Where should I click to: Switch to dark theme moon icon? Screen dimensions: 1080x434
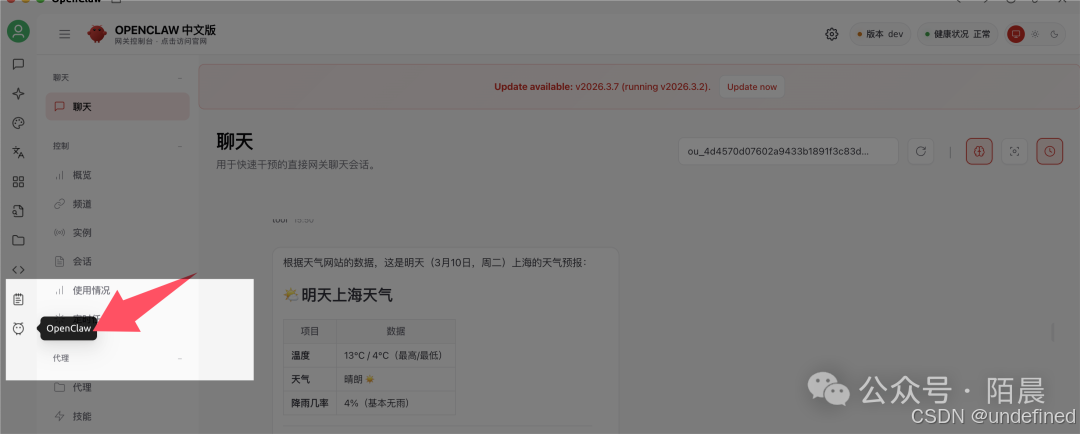1054,34
